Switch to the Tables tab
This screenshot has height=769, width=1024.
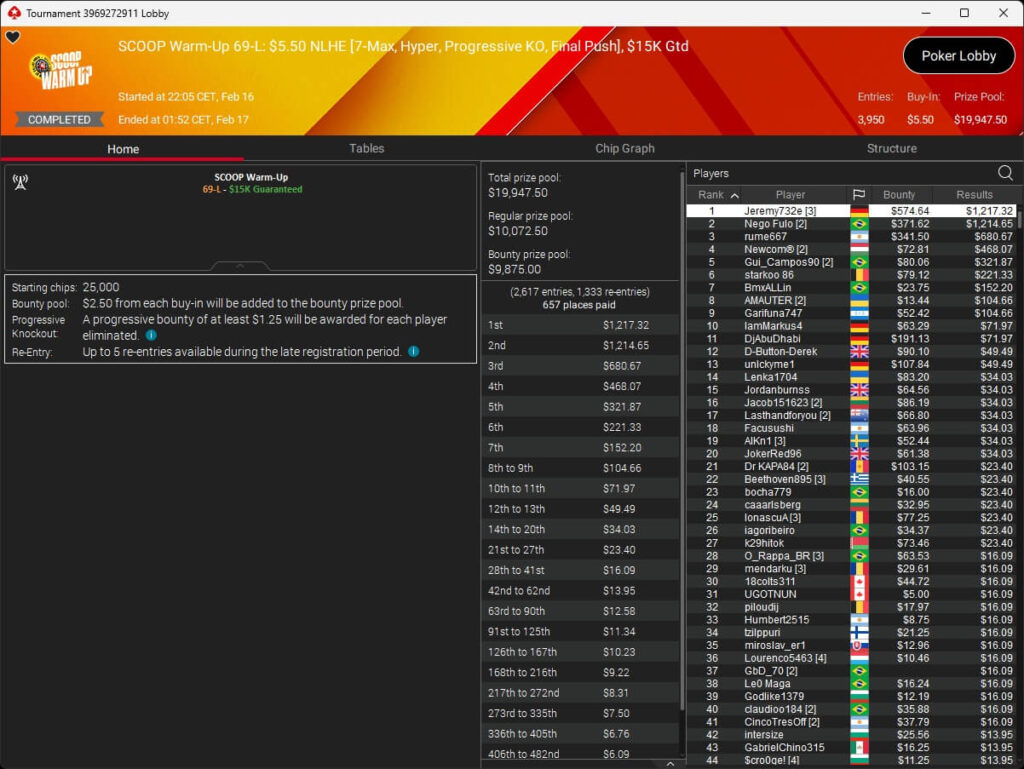click(x=366, y=148)
